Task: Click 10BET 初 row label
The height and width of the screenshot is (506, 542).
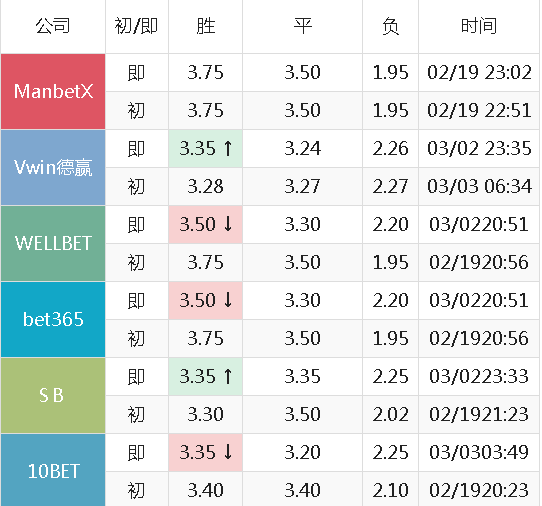Action: [137, 490]
